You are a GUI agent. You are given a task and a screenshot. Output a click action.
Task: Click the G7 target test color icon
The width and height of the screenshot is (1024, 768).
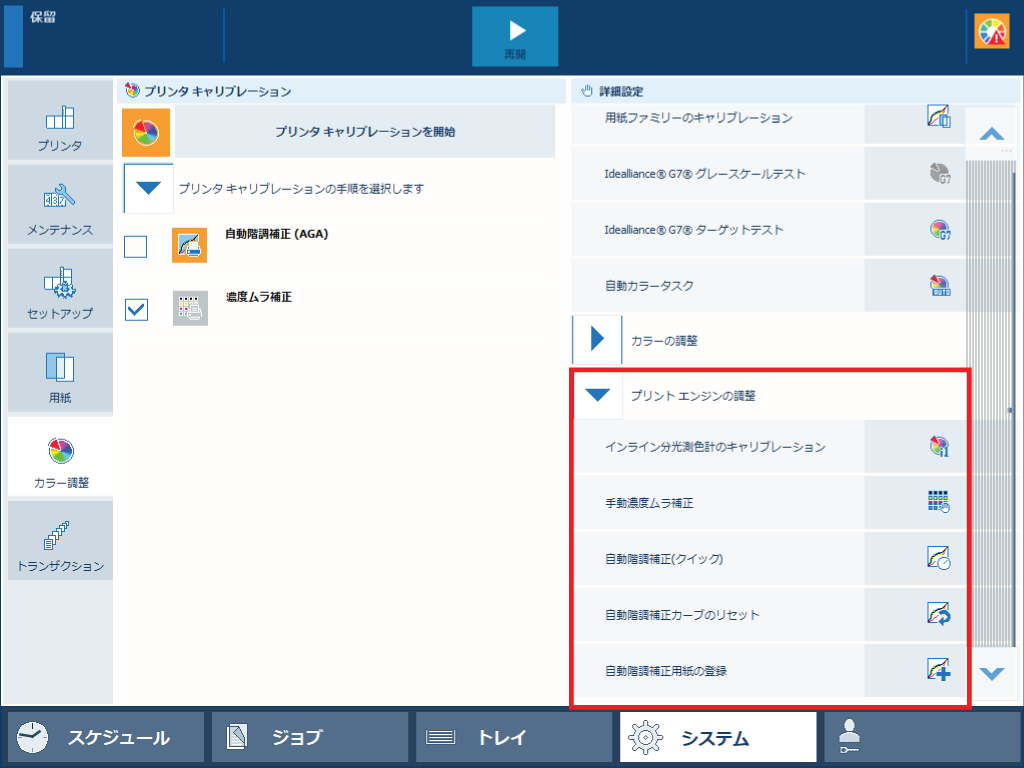(x=940, y=230)
